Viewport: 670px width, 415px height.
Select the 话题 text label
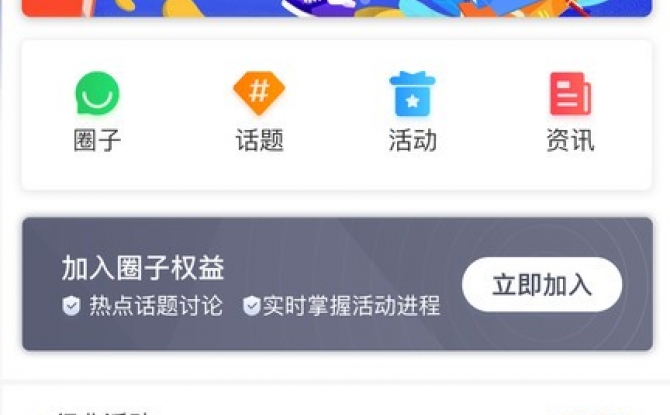259,140
